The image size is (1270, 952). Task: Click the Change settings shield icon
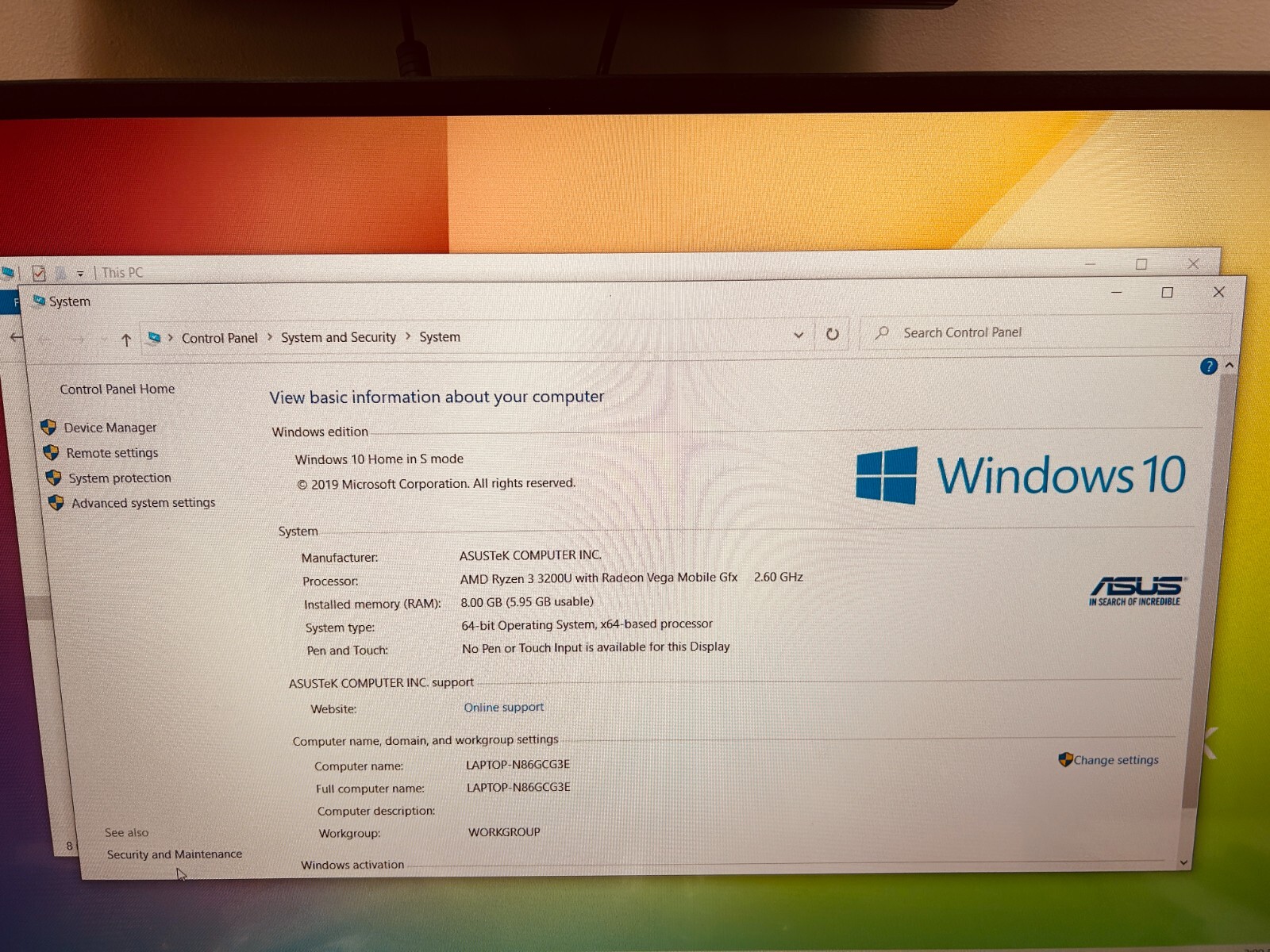pos(1065,760)
